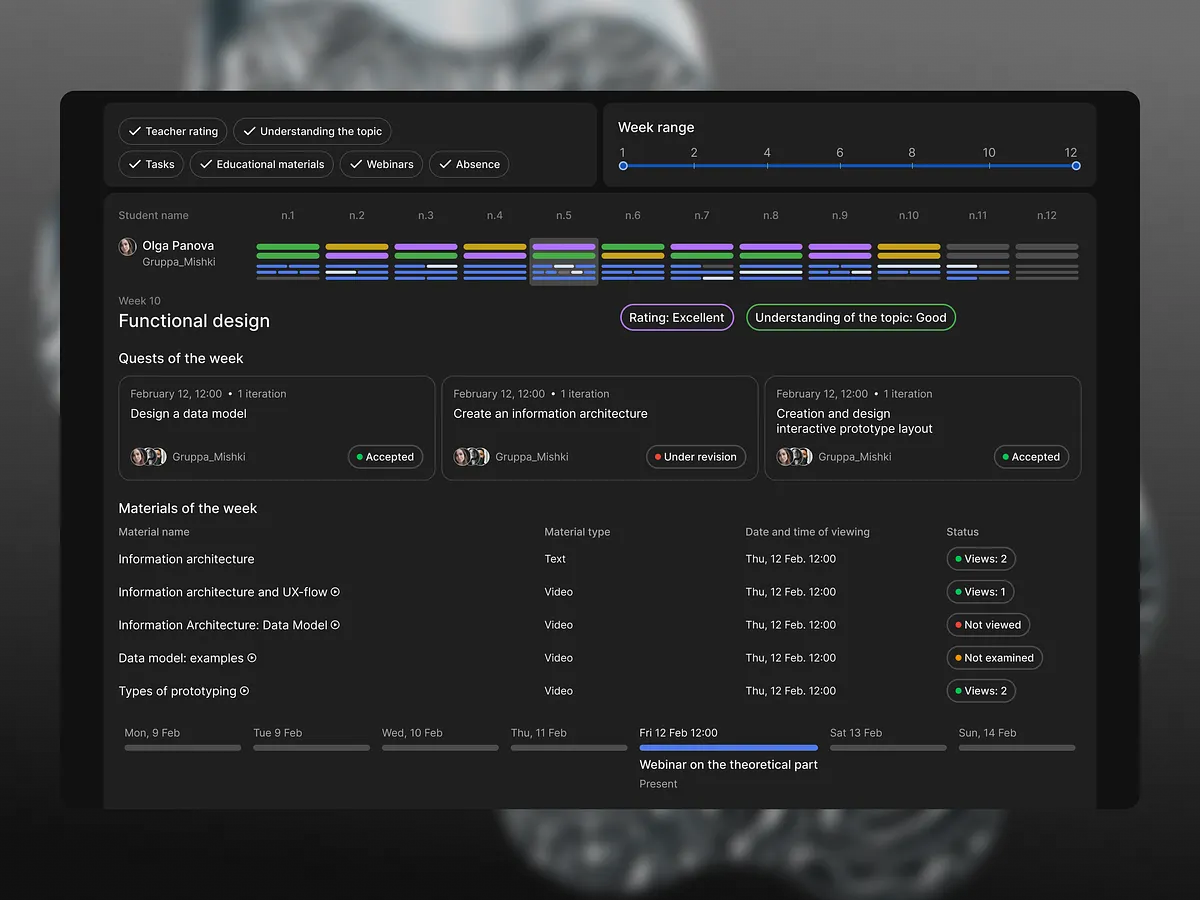Screen dimensions: 1200x900
Task: Click the blue progress bar under "Fri 12 Feb 12:00"
Action: [728, 747]
